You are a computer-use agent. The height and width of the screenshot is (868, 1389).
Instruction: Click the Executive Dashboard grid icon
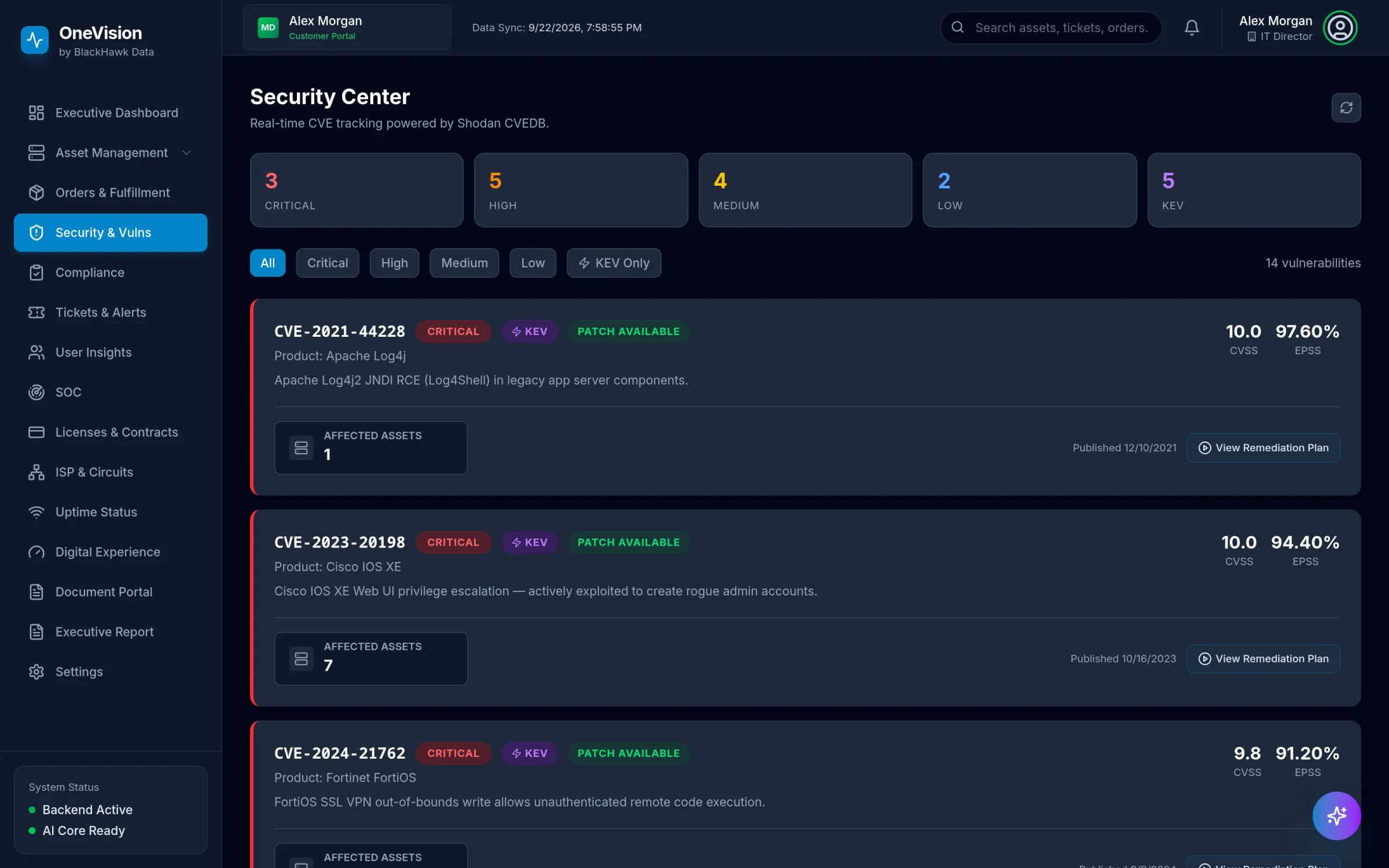(x=36, y=113)
